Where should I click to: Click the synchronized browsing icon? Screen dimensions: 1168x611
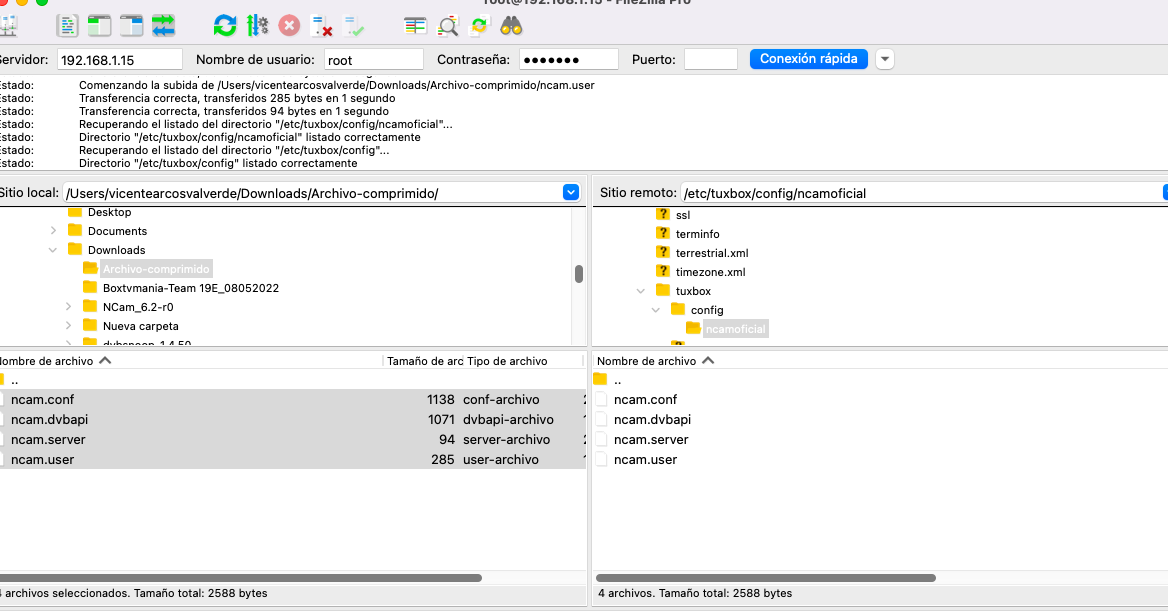479,25
